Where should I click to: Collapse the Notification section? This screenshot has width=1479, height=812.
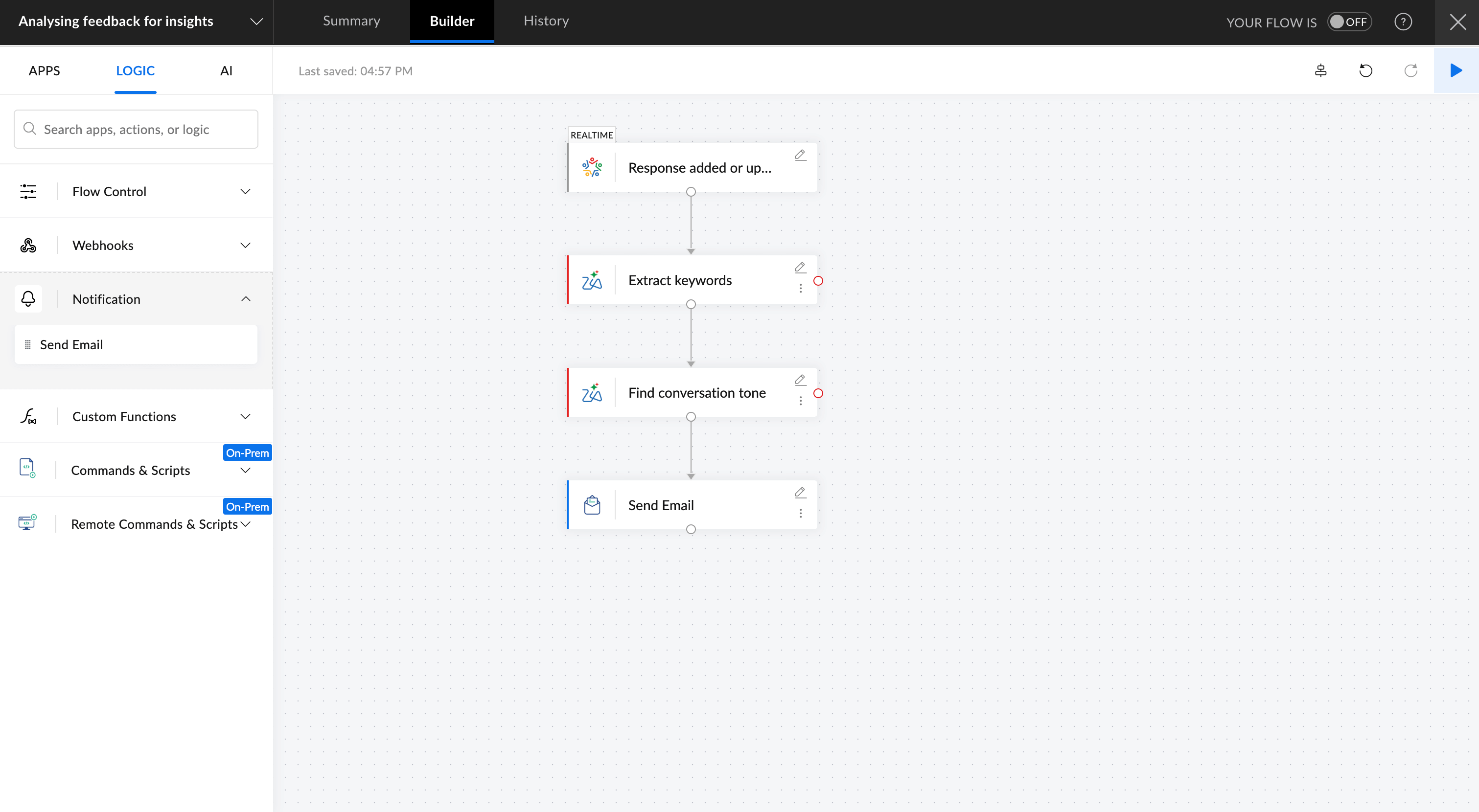pyautogui.click(x=245, y=299)
